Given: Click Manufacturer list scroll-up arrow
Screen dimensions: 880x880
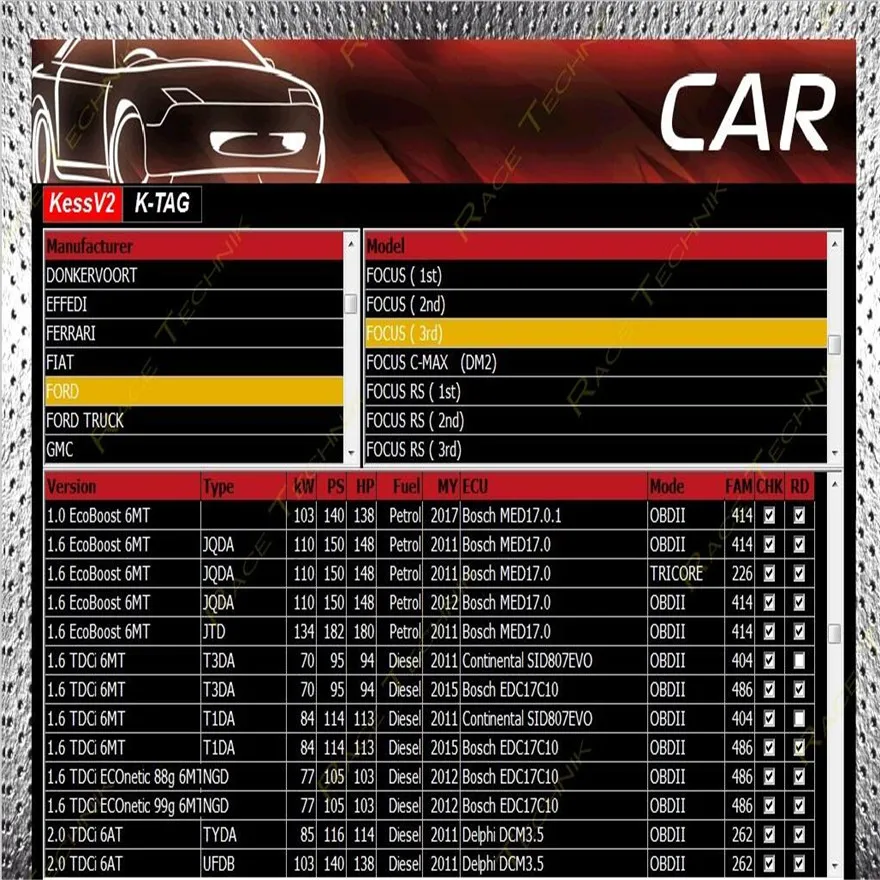Looking at the screenshot, I should 351,244.
